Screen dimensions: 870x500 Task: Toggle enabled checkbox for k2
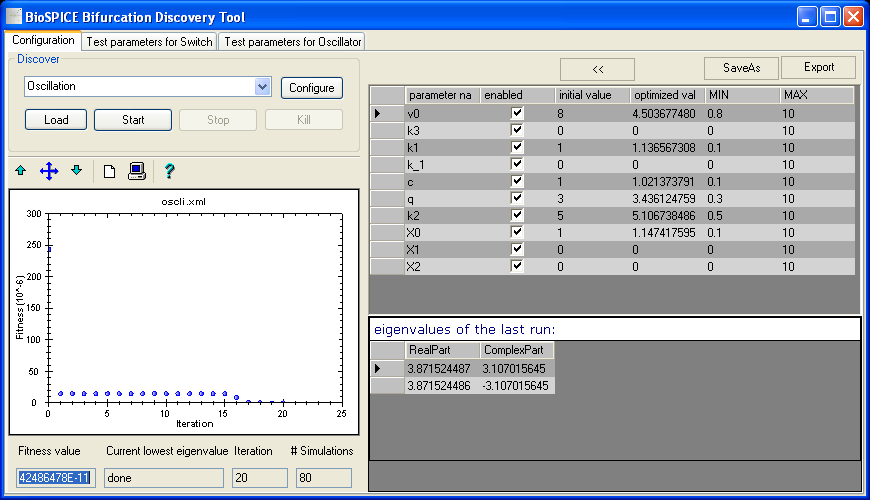pyautogui.click(x=517, y=215)
